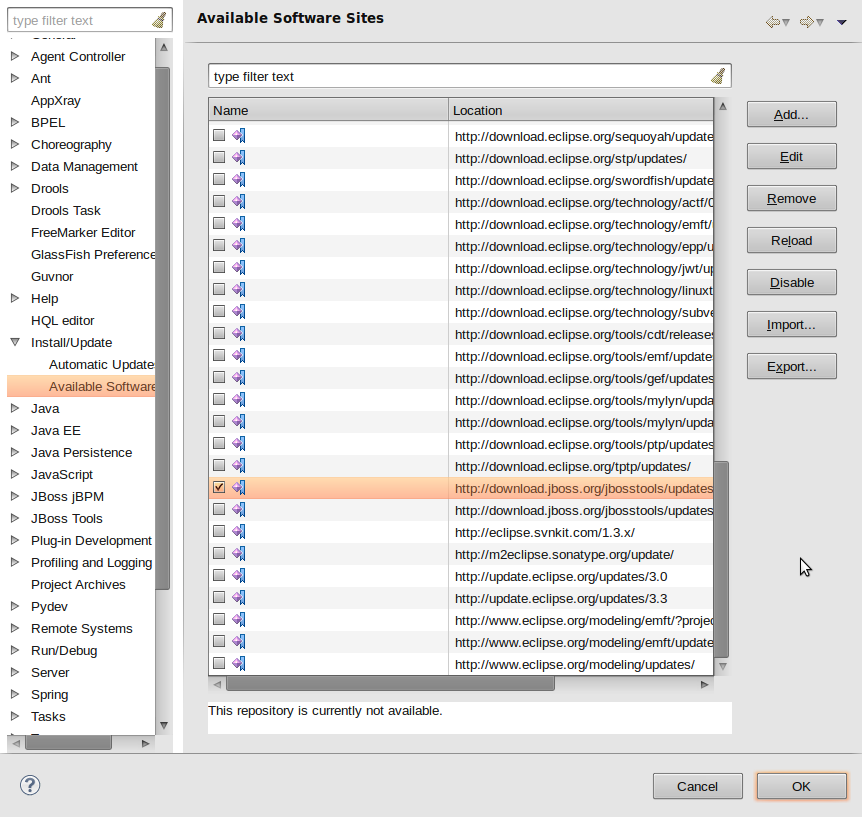862x817 pixels.
Task: Click the site icon for technology/emft row
Action: tap(239, 223)
